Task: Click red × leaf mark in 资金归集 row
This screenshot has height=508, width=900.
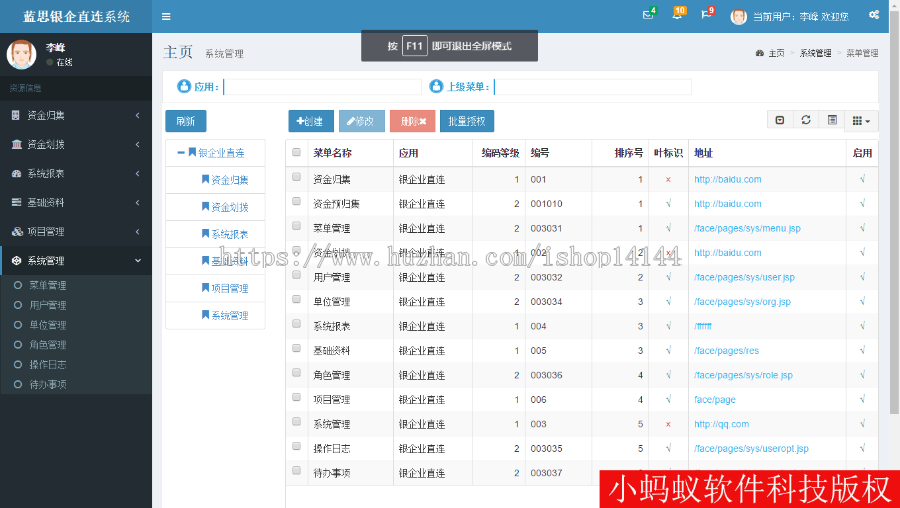Action: 668,180
